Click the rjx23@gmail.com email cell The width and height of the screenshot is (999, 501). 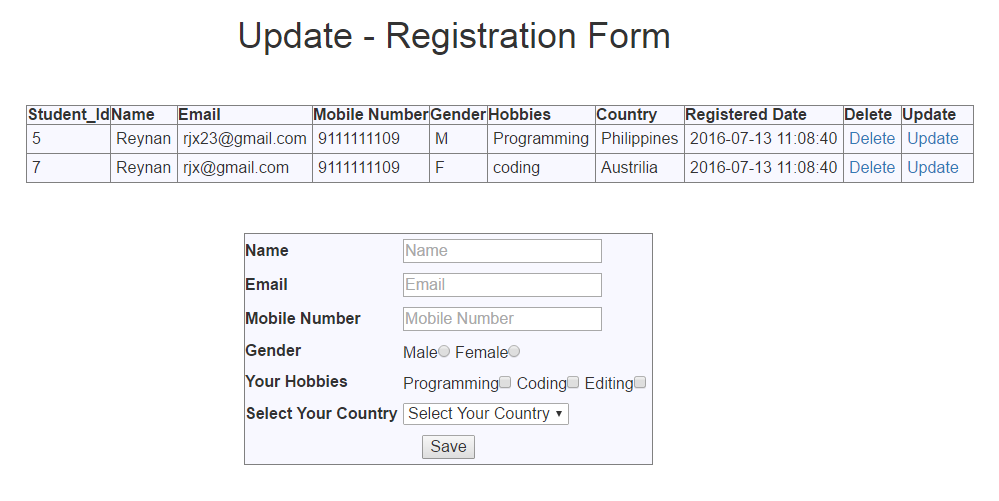[x=245, y=139]
